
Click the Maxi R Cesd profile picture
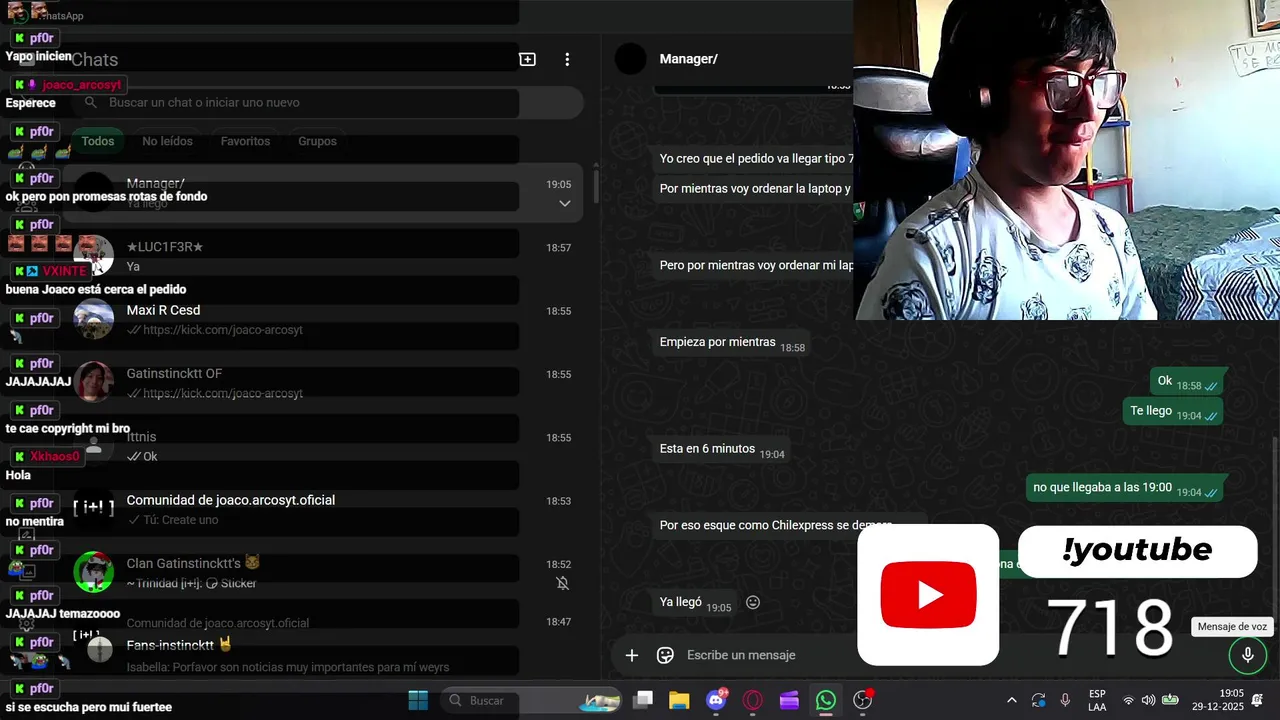coord(94,319)
